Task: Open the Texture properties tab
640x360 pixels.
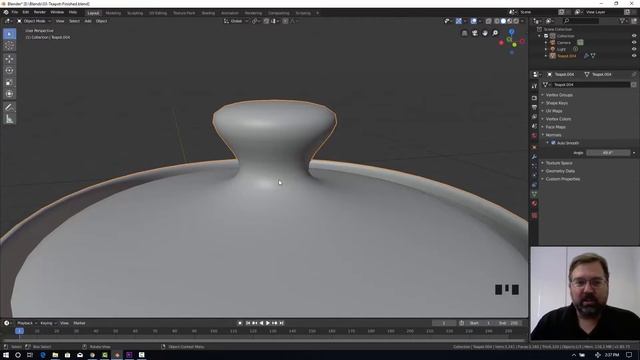Action: coord(534,215)
